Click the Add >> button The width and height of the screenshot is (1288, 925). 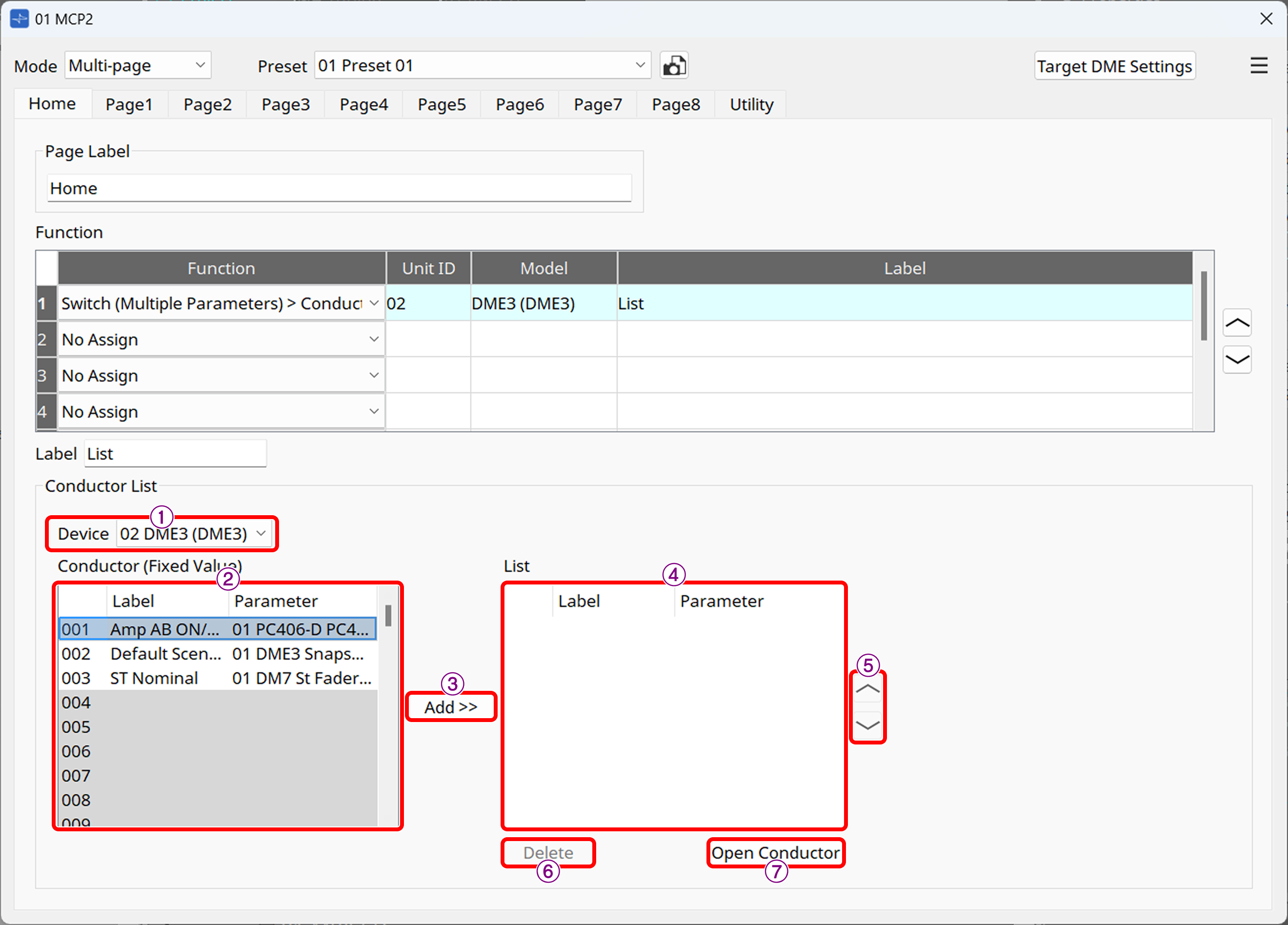point(450,706)
